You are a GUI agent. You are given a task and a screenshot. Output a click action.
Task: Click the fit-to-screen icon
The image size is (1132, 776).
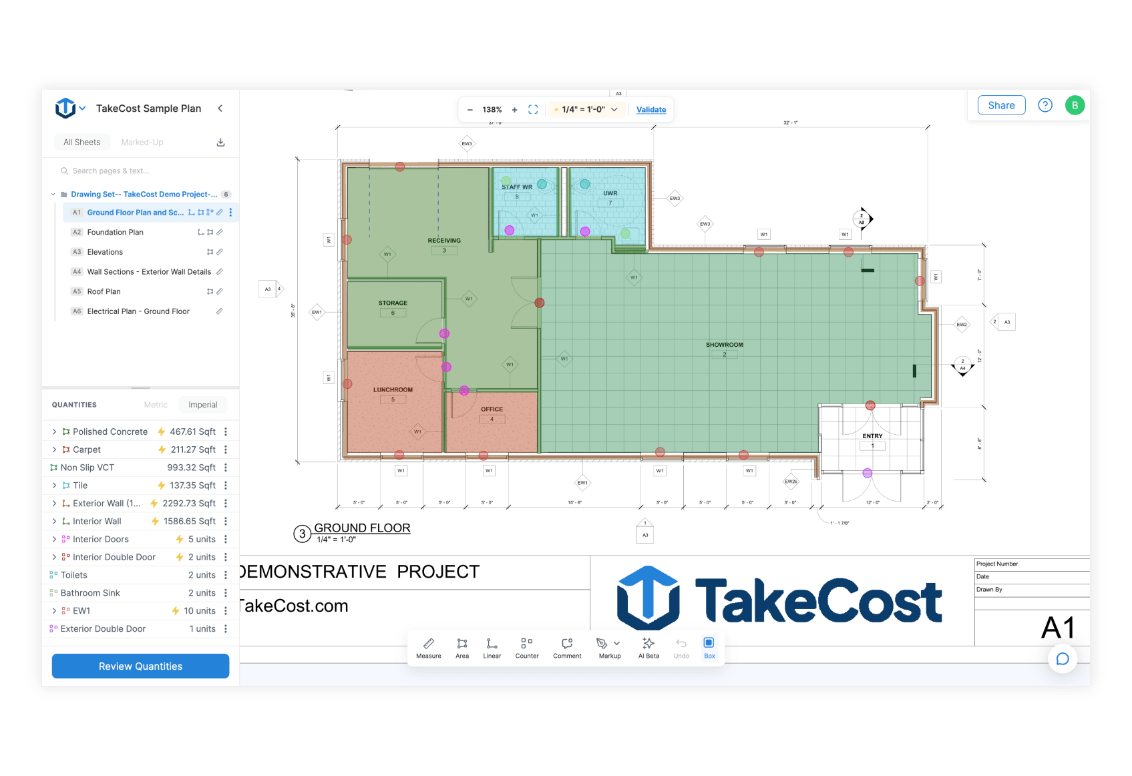[x=533, y=110]
